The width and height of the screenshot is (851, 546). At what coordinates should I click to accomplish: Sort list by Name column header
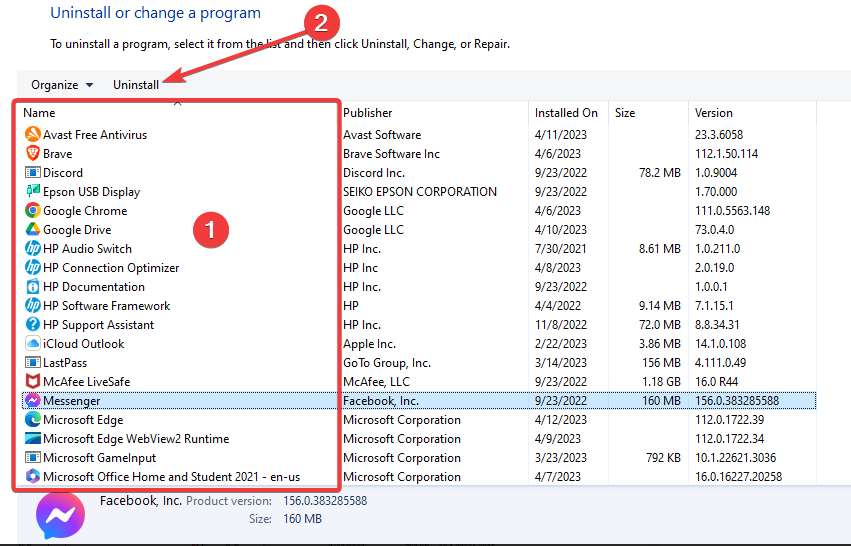coord(176,112)
